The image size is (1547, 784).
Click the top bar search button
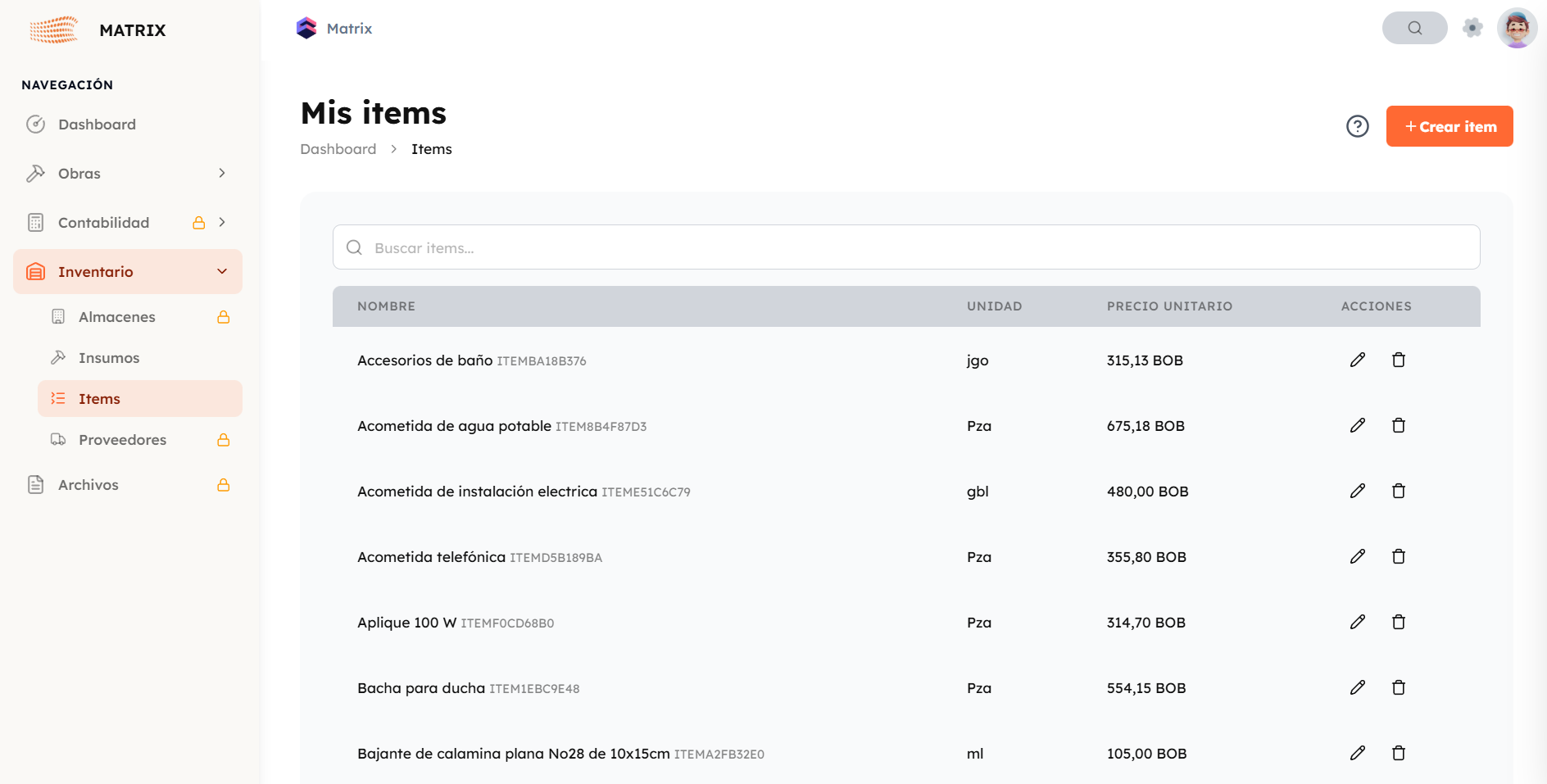point(1414,28)
